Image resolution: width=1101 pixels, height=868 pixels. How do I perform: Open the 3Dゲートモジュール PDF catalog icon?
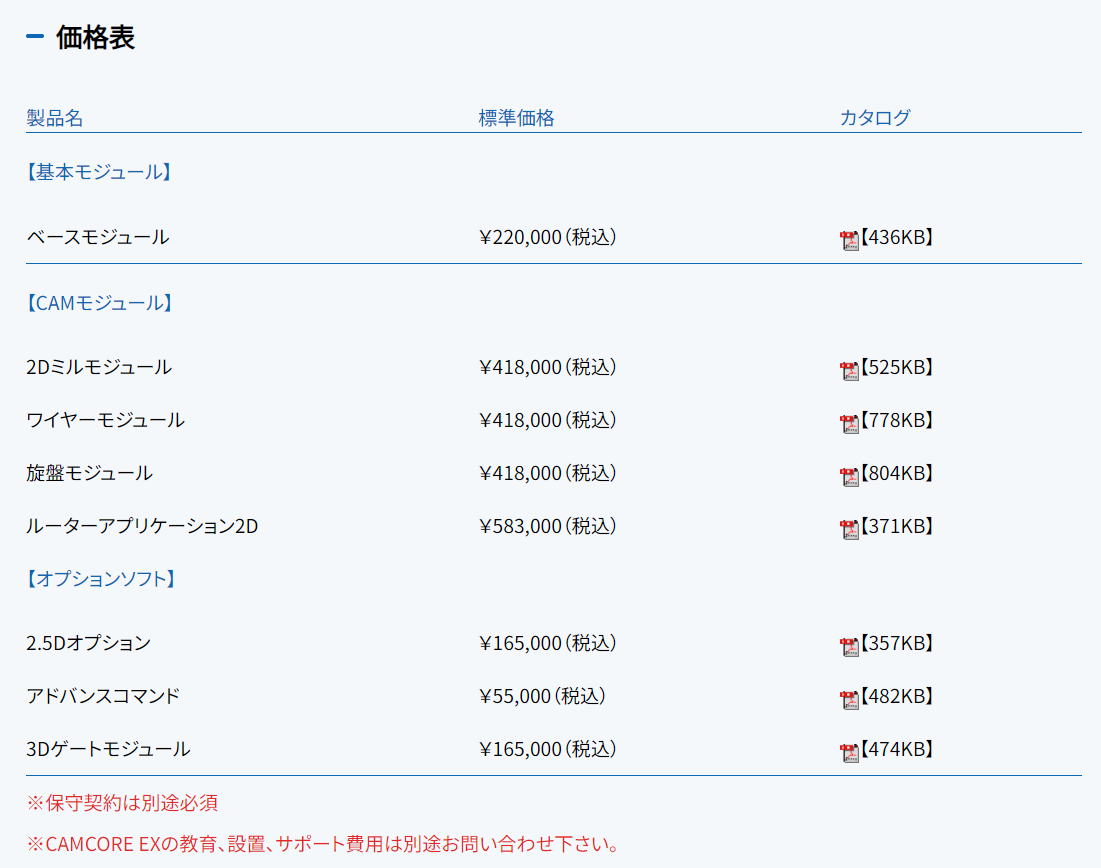849,752
